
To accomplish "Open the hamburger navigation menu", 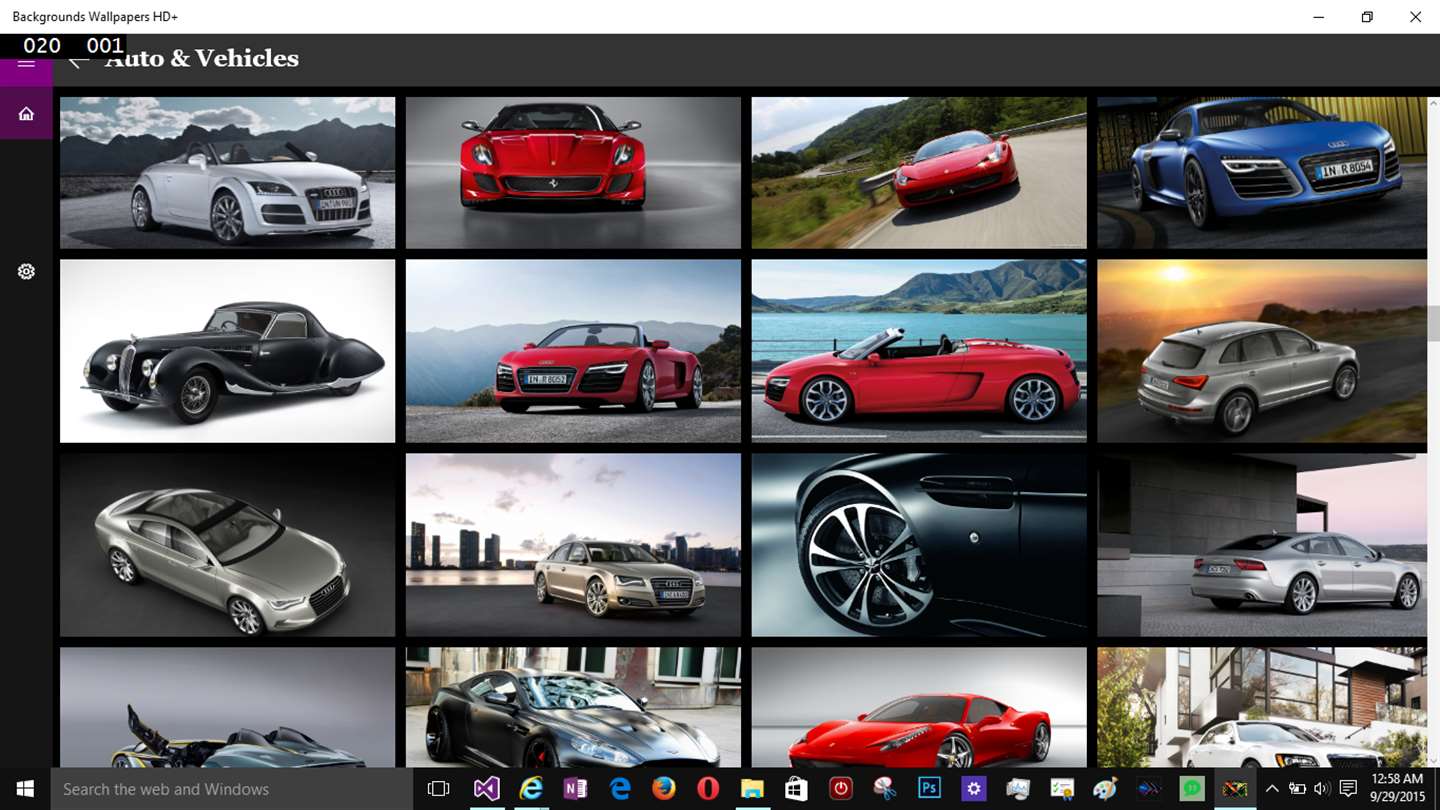I will (26, 63).
